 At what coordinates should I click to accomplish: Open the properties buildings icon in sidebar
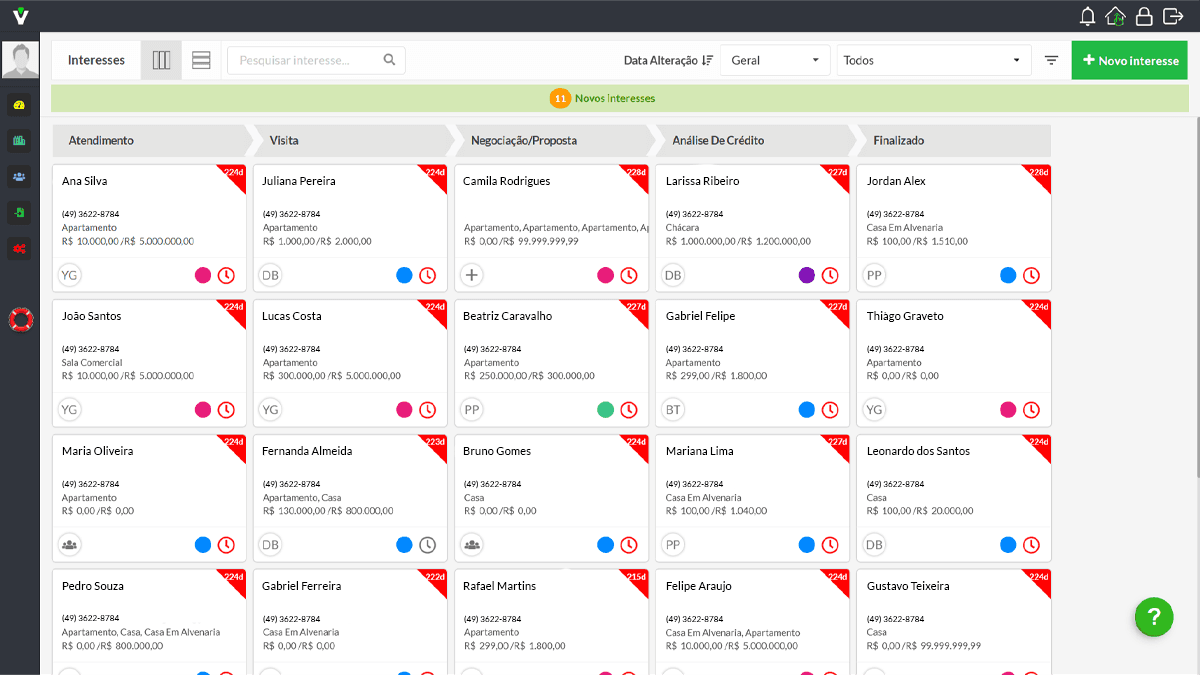19,140
